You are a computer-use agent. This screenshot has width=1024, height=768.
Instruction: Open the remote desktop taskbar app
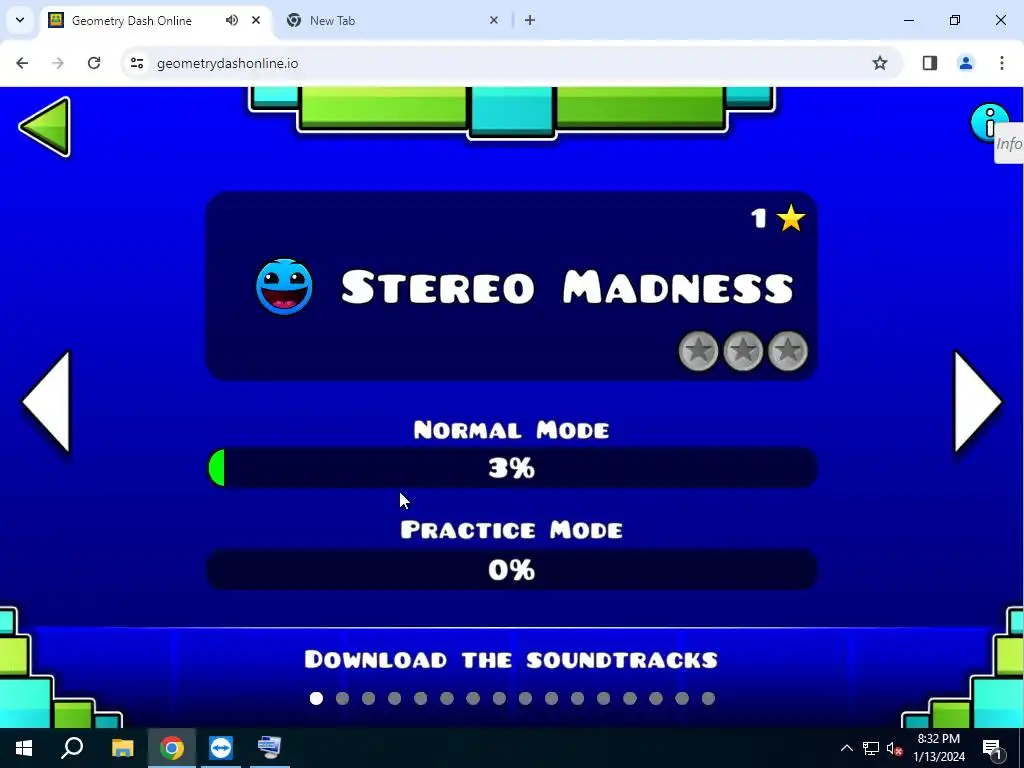point(269,748)
